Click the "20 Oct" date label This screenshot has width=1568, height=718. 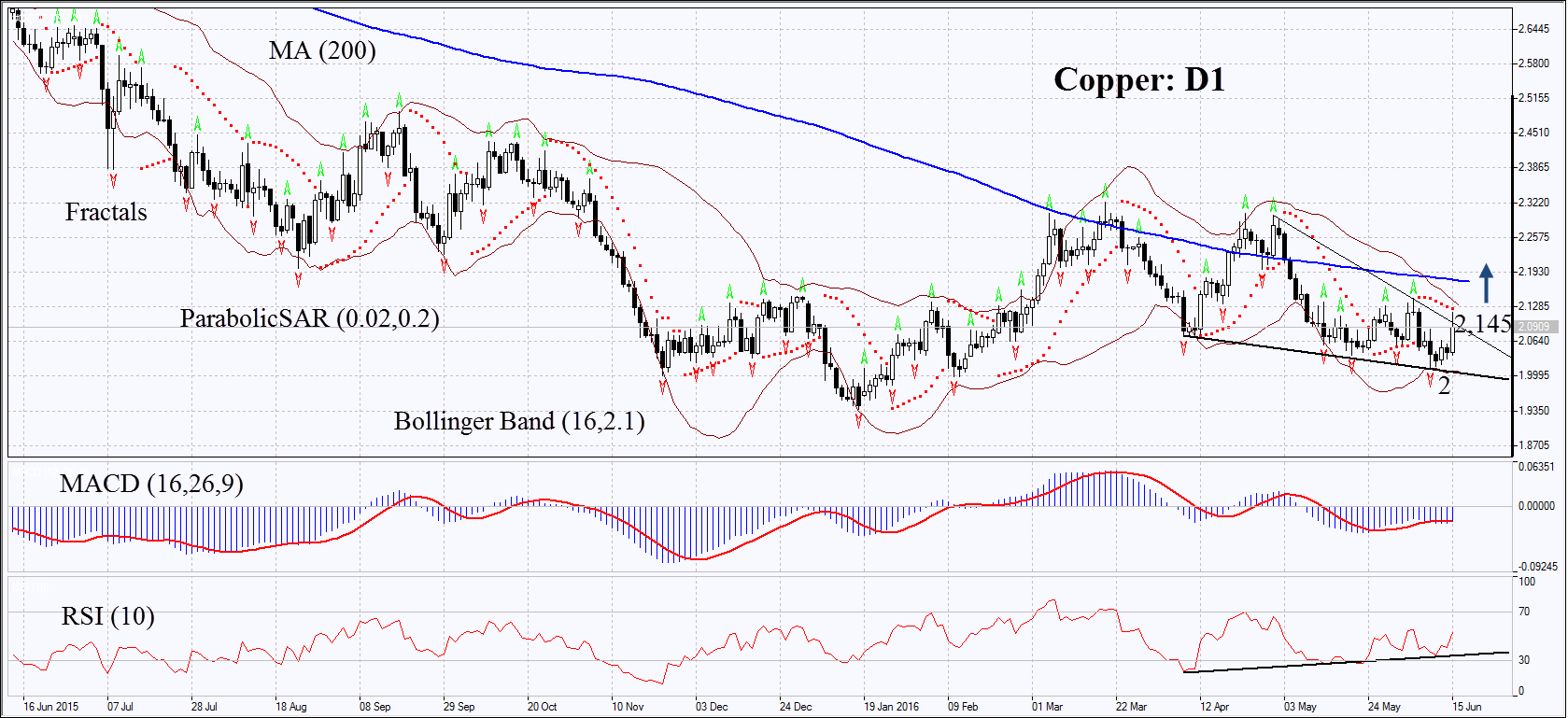pyautogui.click(x=543, y=707)
